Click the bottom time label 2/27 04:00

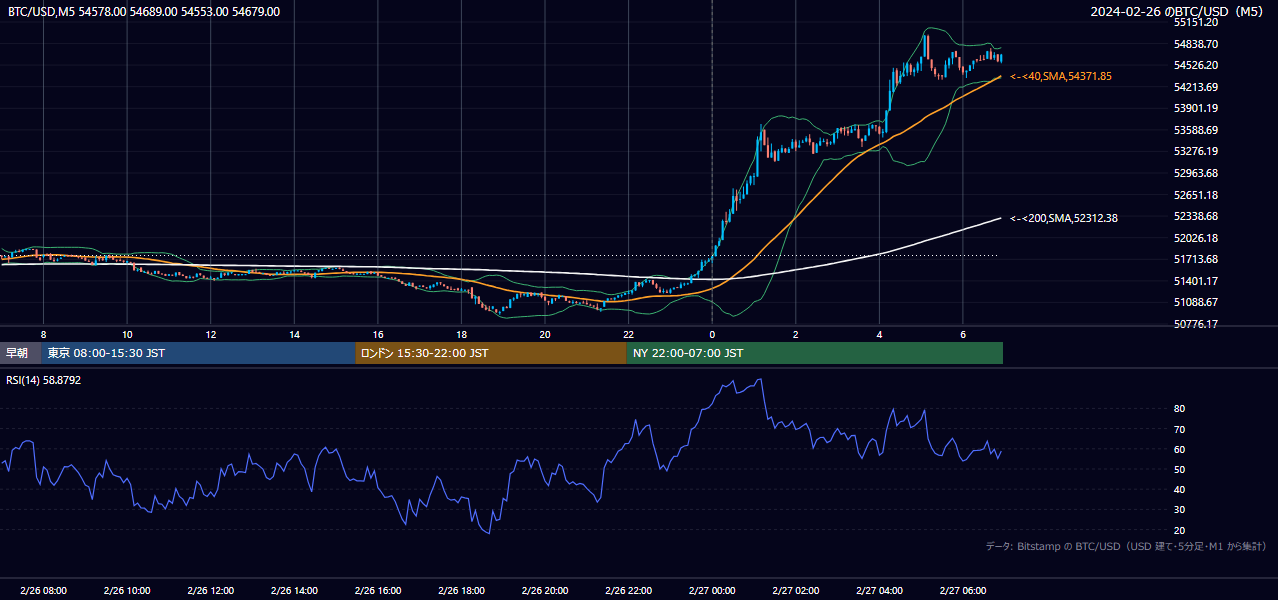click(879, 591)
